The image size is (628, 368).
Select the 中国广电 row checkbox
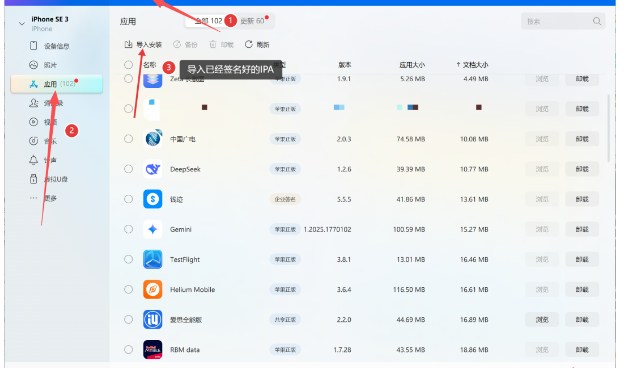click(x=128, y=139)
